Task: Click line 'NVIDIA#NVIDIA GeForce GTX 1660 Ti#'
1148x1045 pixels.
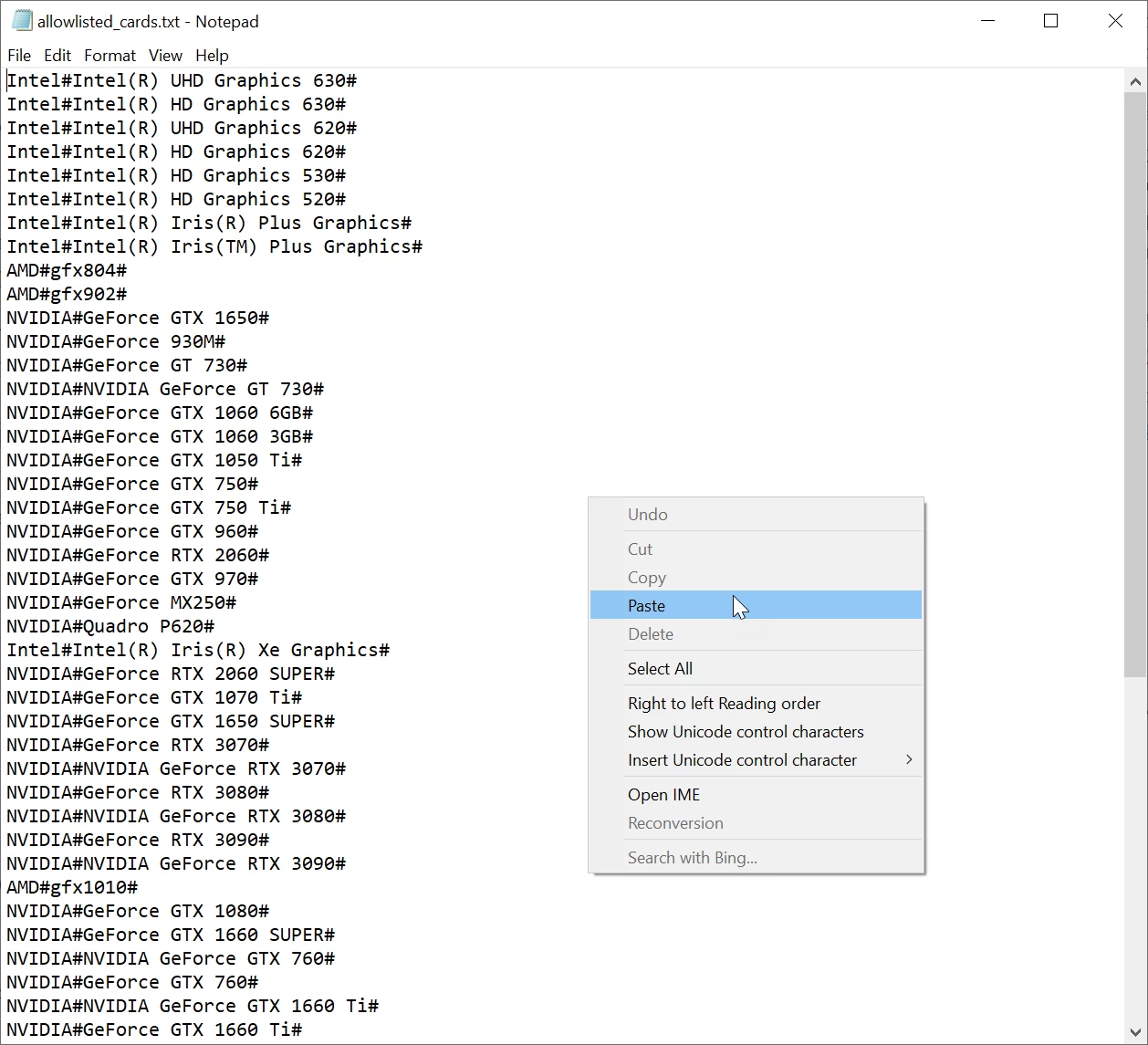Action: pyautogui.click(x=193, y=1006)
